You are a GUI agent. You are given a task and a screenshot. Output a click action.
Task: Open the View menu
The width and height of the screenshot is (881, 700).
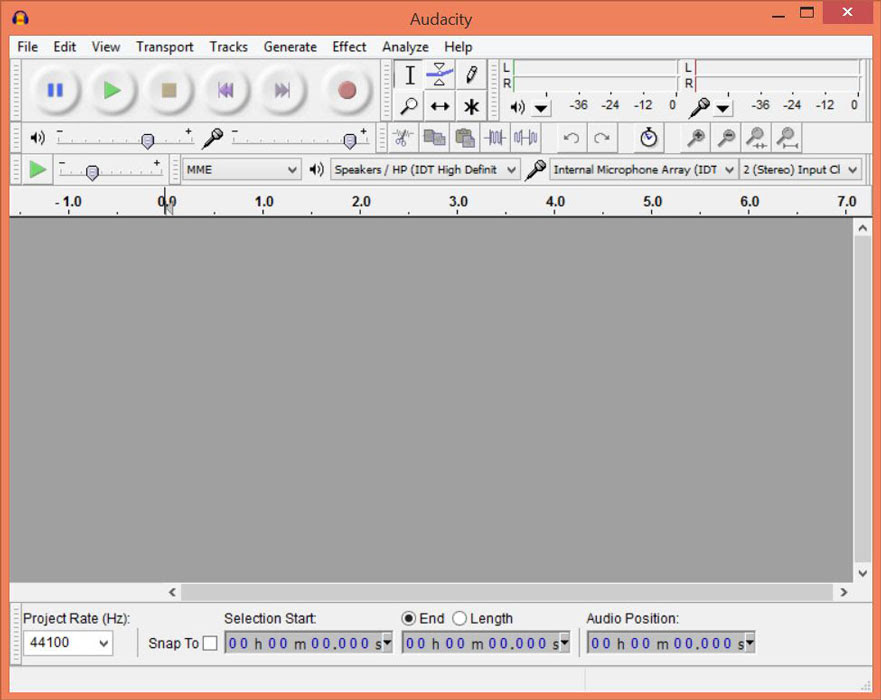(x=106, y=47)
